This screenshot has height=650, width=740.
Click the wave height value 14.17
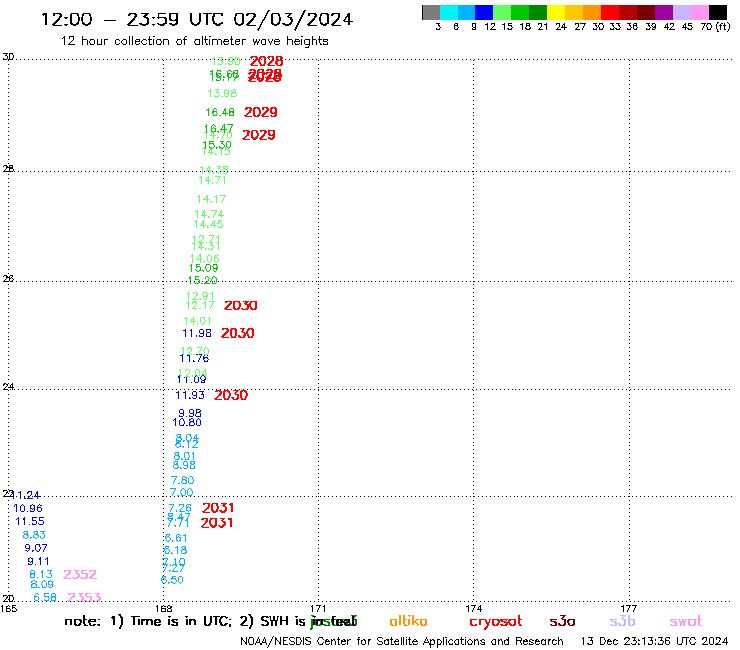click(211, 199)
